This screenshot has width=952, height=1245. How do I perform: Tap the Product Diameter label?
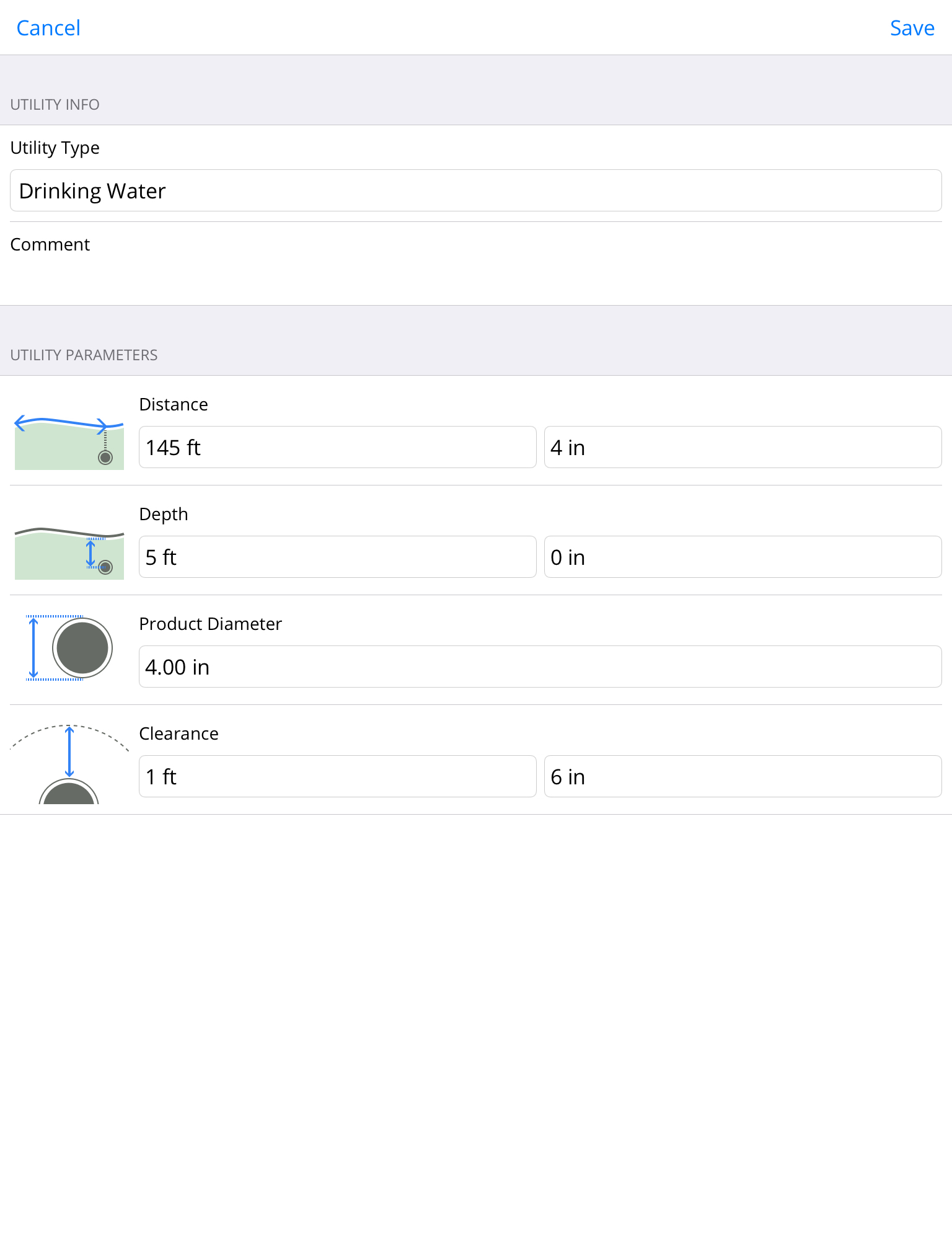(x=210, y=624)
